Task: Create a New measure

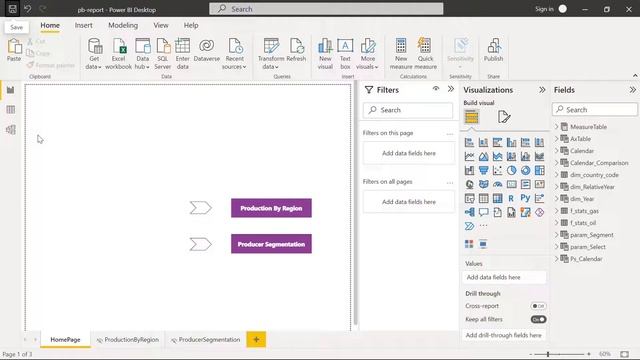Action: pos(401,53)
